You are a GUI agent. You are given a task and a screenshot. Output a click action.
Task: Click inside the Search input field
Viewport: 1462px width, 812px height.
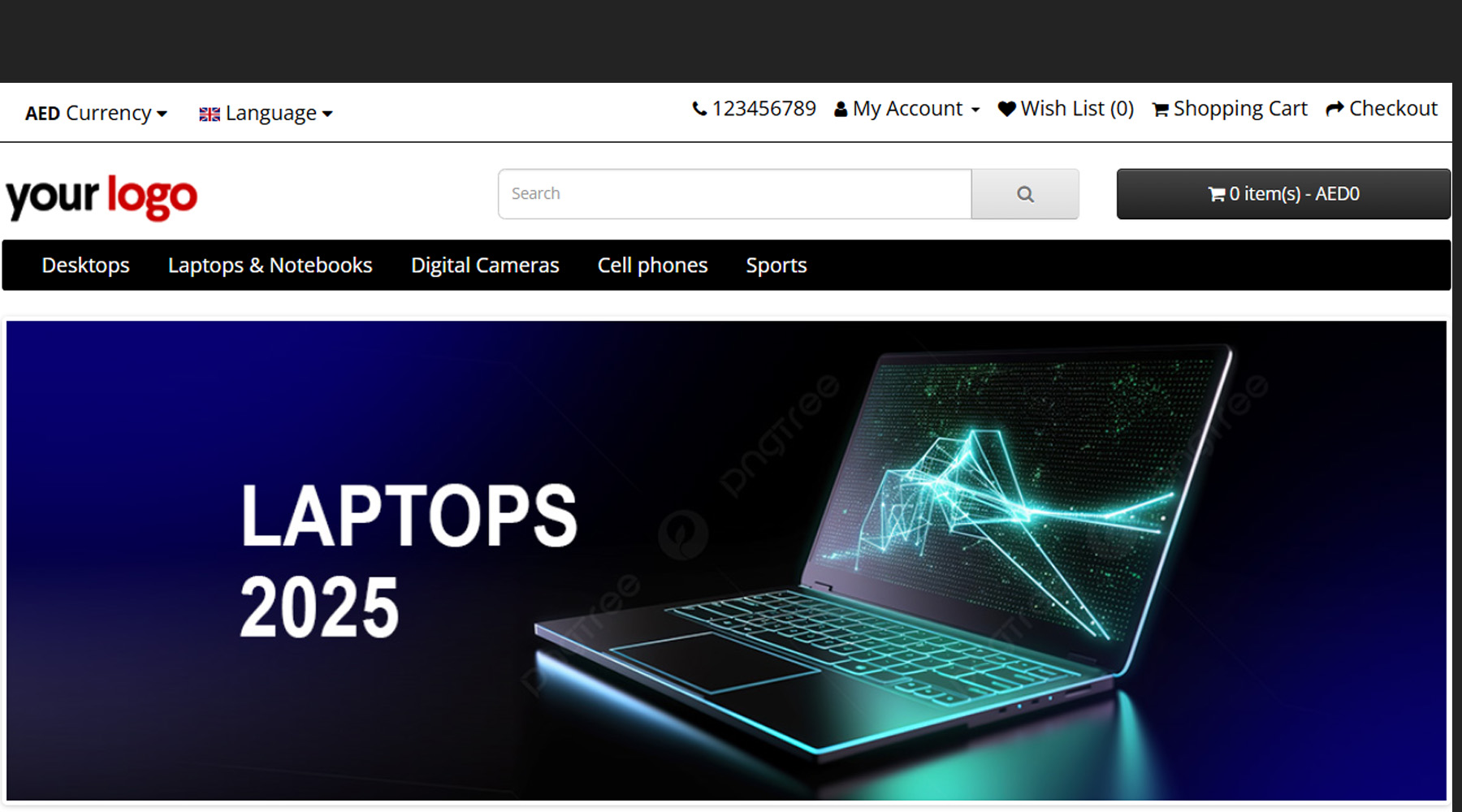coord(734,194)
